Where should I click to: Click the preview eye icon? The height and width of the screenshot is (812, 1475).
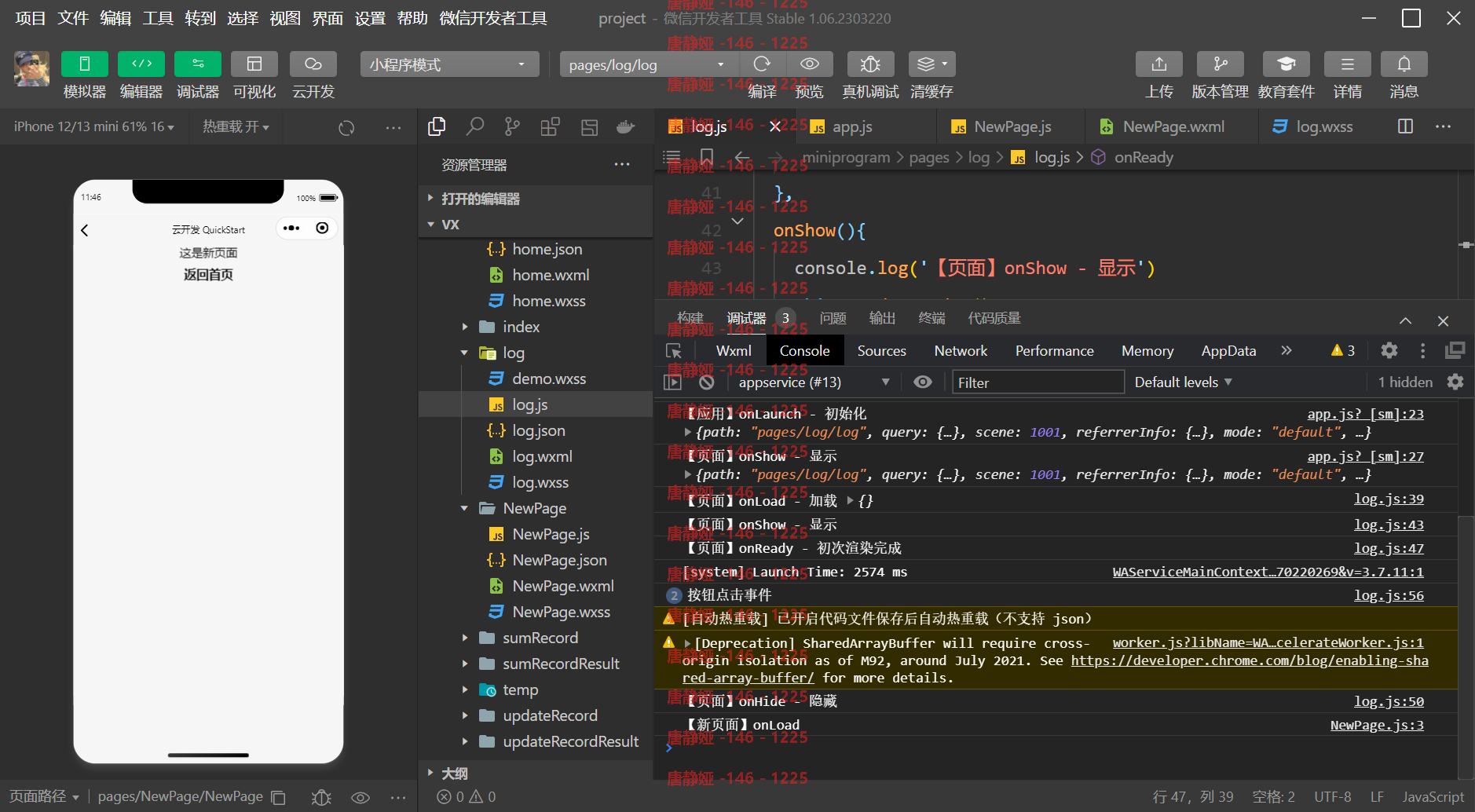tap(810, 64)
